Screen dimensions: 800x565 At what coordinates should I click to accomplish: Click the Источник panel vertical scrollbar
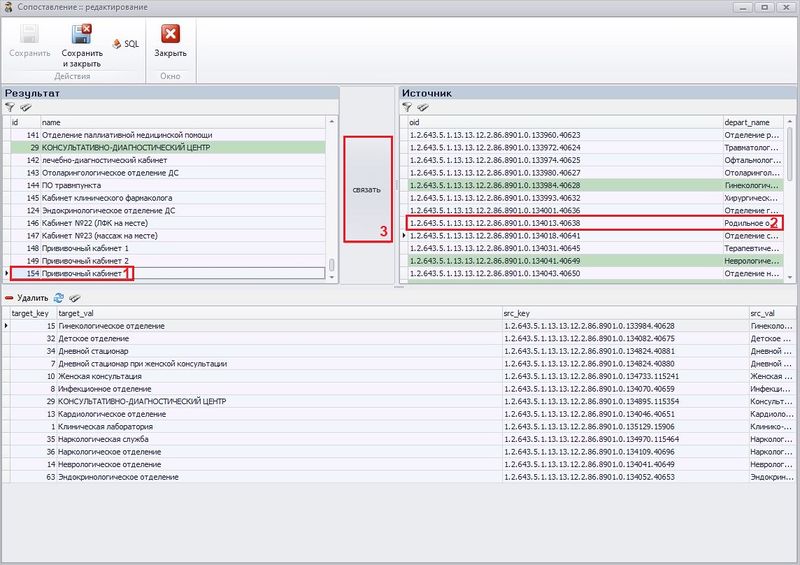click(x=790, y=200)
